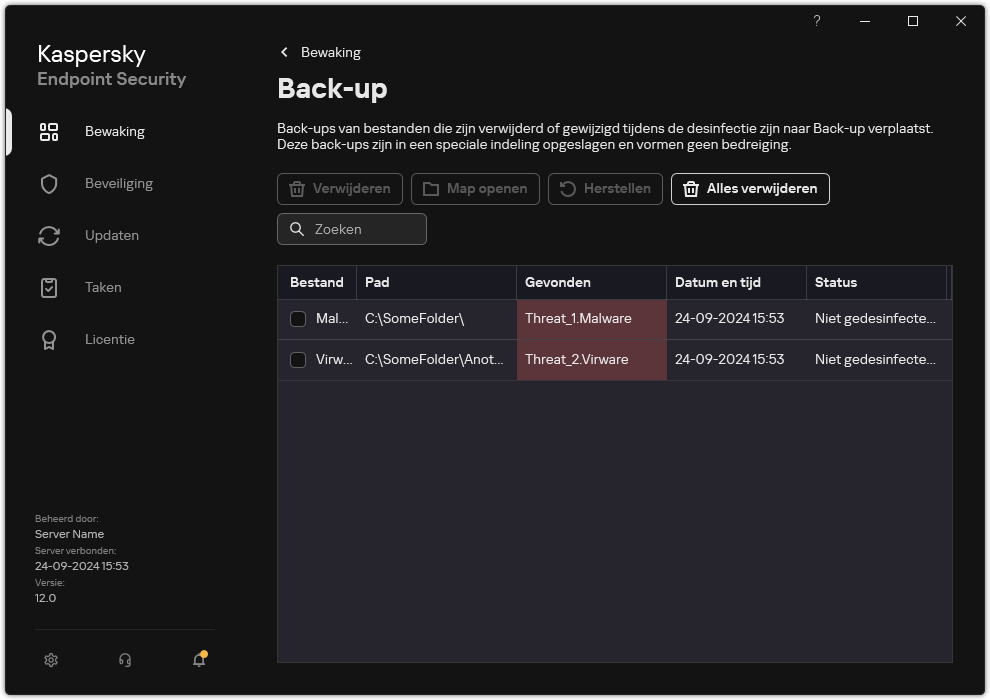
Task: Open settings gear icon in sidebar footer
Action: [x=51, y=660]
